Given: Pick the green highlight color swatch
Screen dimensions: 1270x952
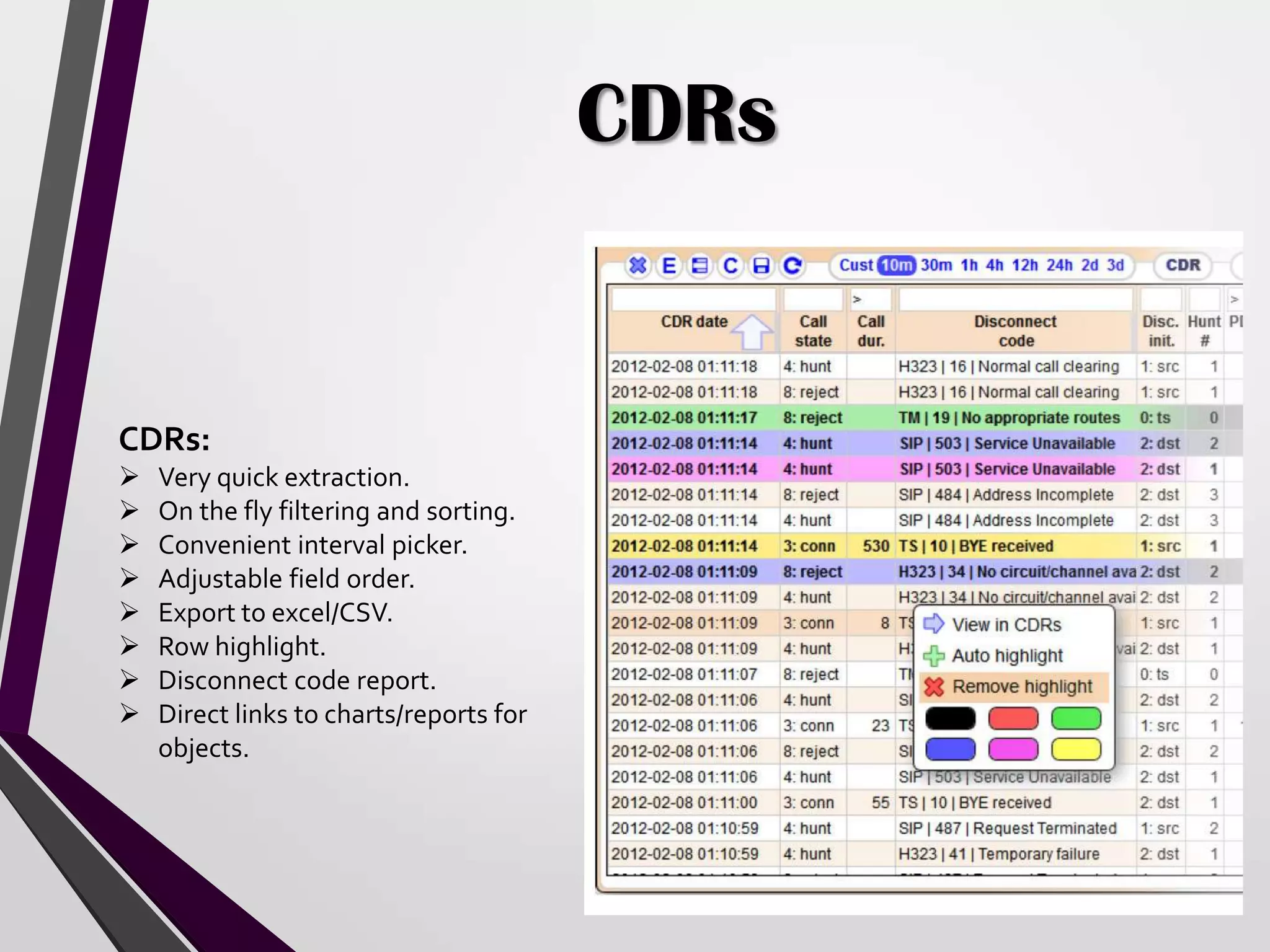Looking at the screenshot, I should 1076,718.
